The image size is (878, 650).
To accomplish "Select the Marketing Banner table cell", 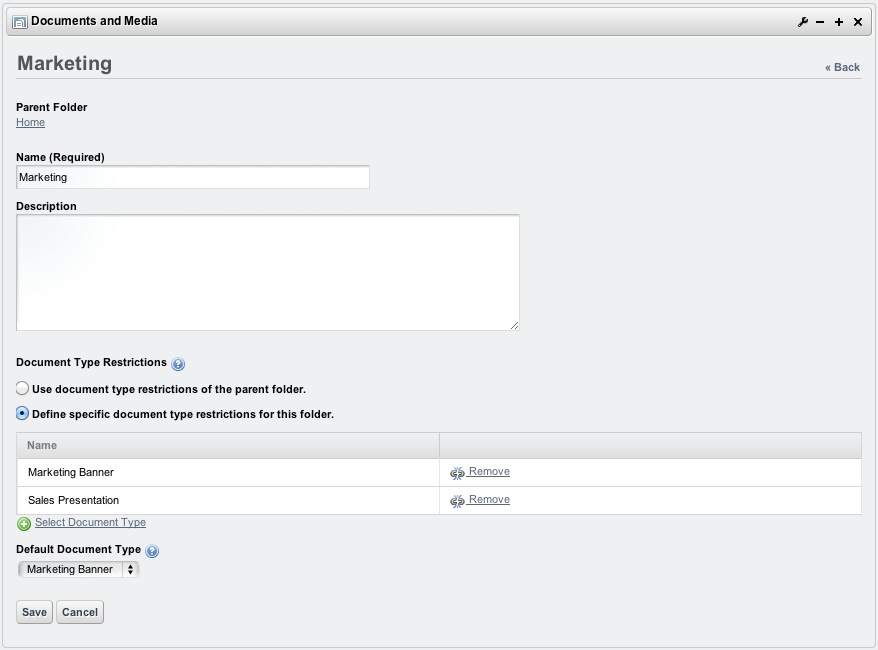I will [x=228, y=473].
